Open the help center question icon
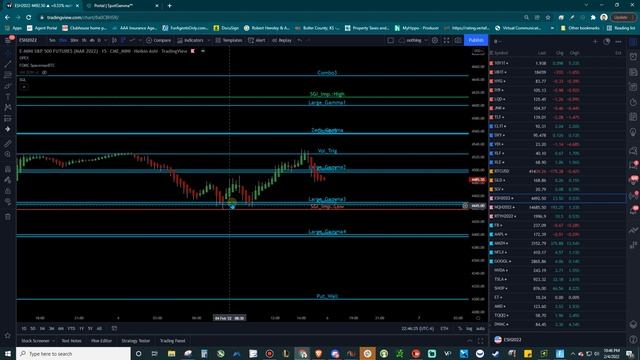Viewport: 640px width, 360px height. [633, 339]
